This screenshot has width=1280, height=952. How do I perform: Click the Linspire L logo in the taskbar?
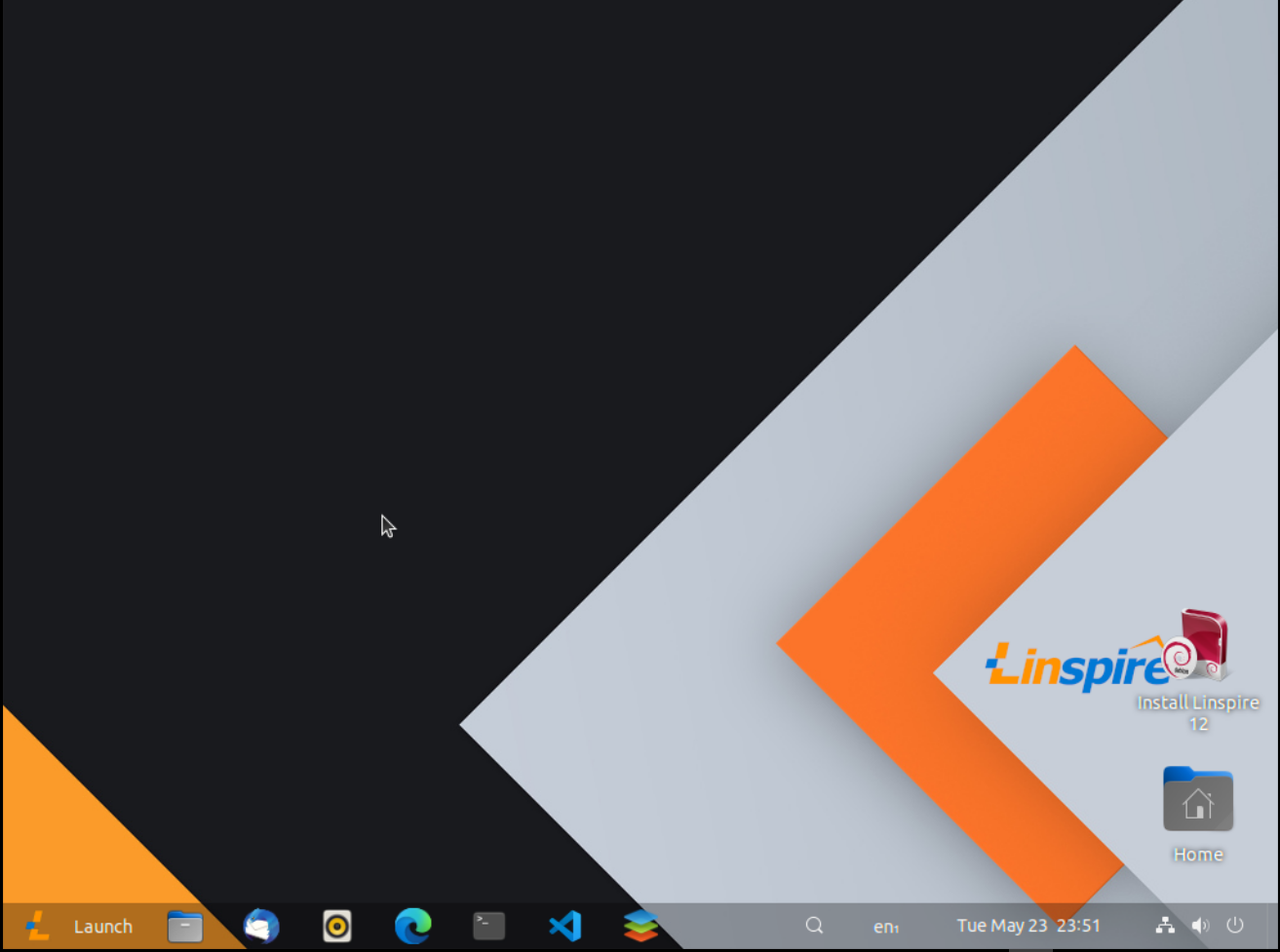click(x=37, y=926)
